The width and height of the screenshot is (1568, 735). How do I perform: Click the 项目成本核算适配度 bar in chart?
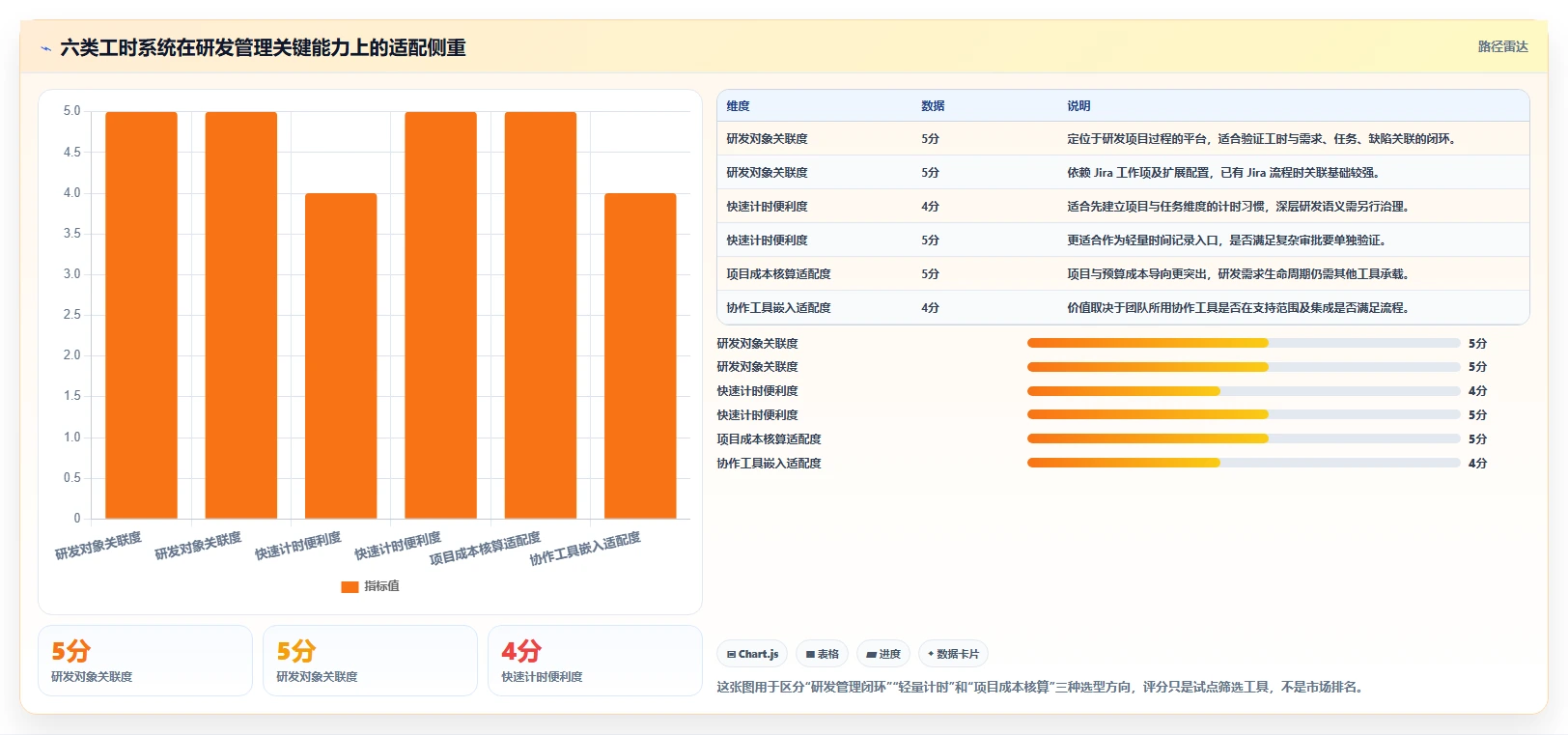pos(541,315)
